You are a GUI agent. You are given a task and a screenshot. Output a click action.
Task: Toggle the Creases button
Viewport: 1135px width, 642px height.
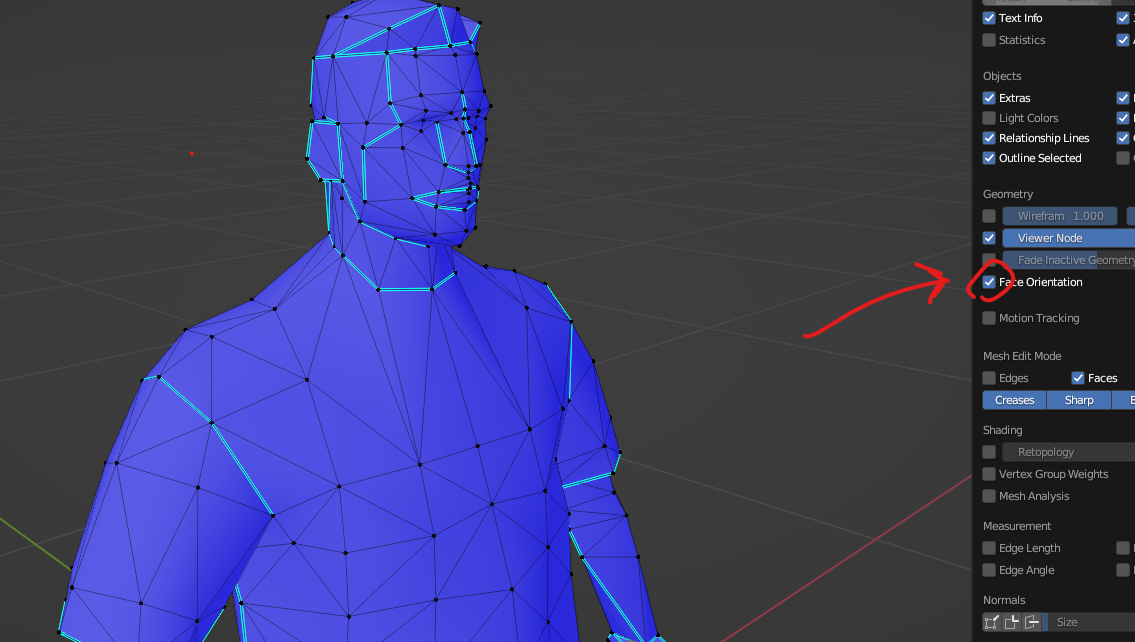[x=1014, y=400]
